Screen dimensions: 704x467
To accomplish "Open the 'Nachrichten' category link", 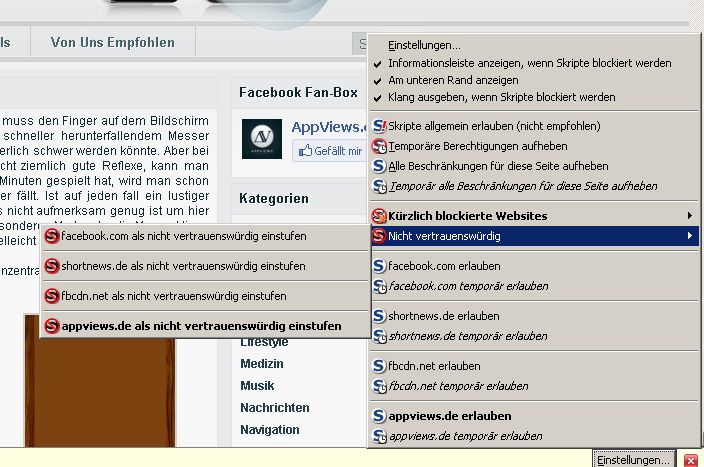I will pos(275,408).
